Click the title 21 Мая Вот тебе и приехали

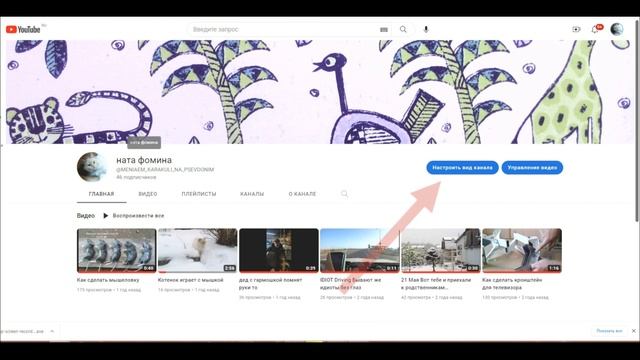coord(436,284)
